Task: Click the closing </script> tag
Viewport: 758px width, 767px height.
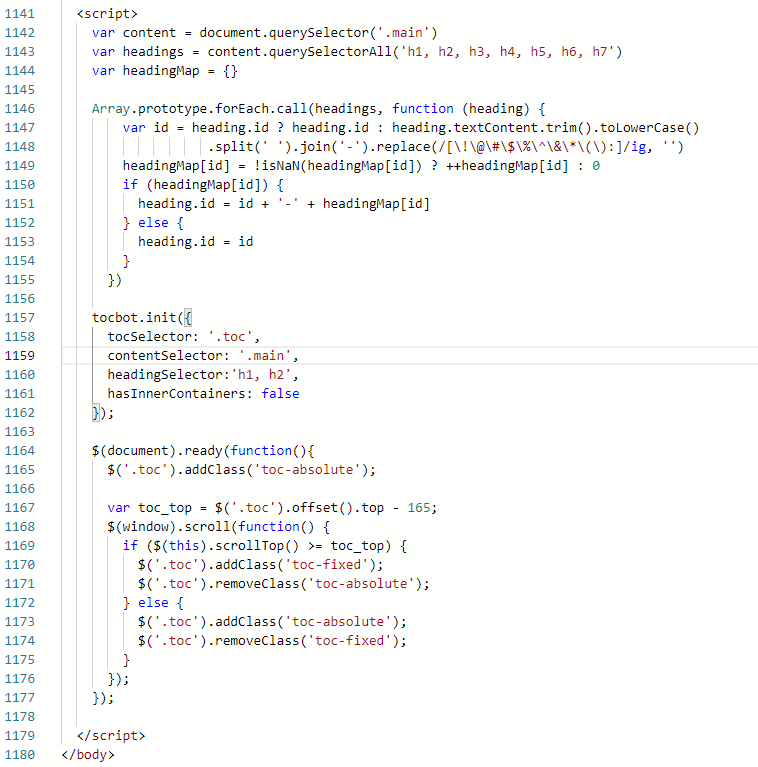Action: point(111,736)
